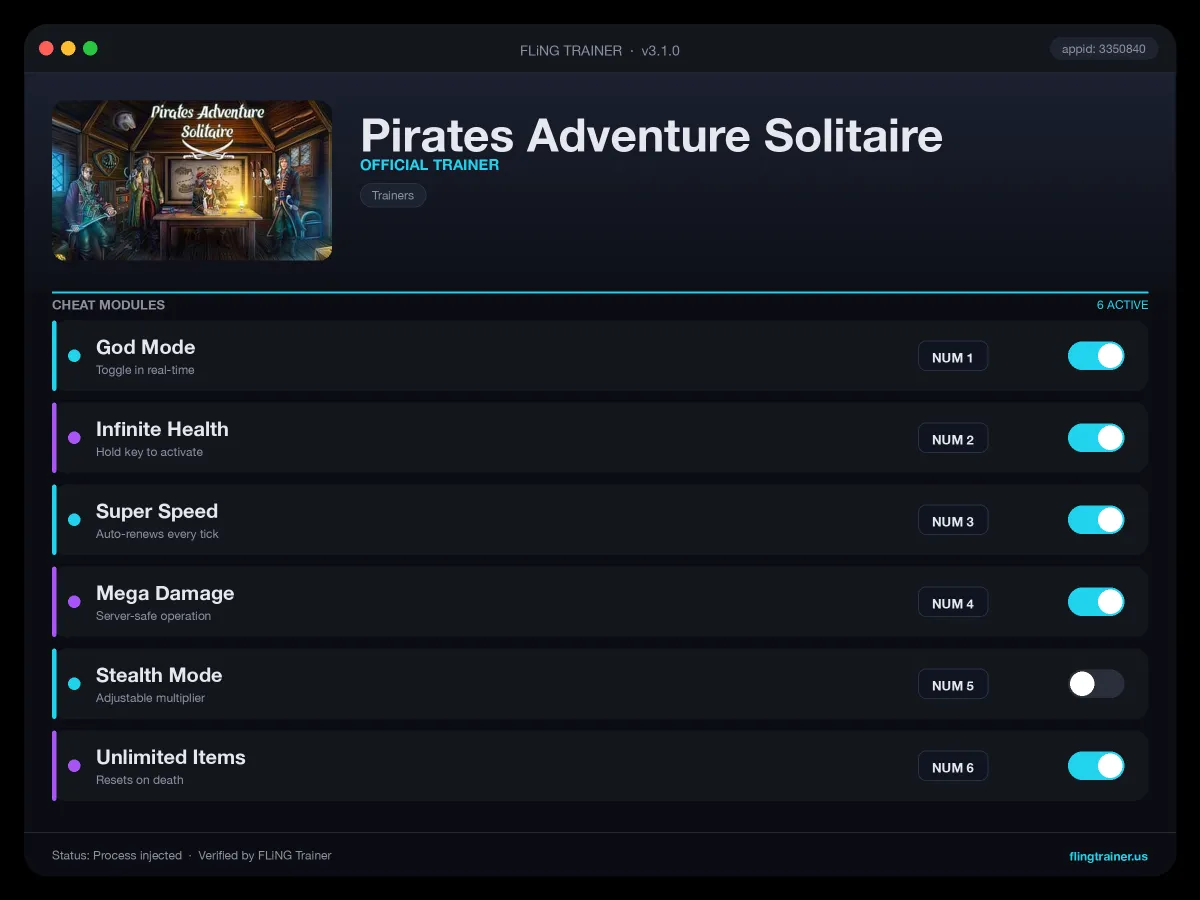Click the "FLiNG TRAINER · v3.1.0" title bar text

click(600, 50)
